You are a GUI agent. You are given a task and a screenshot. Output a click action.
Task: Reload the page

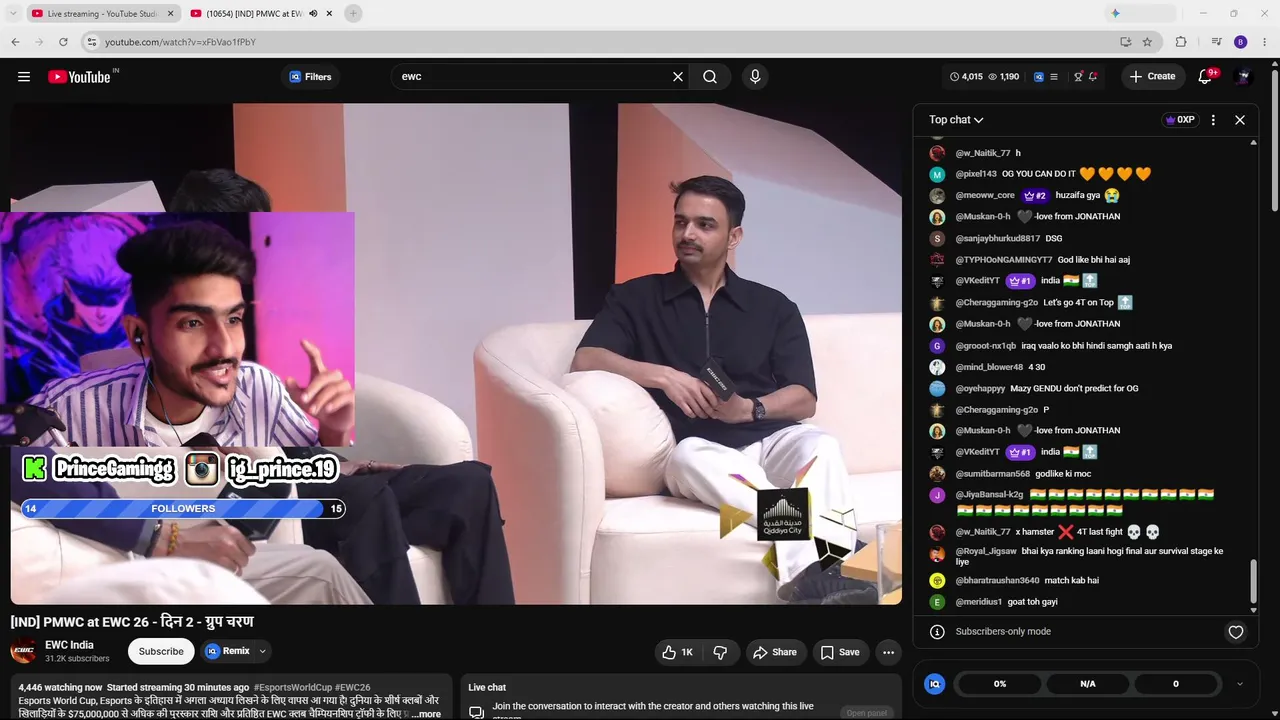click(x=63, y=42)
